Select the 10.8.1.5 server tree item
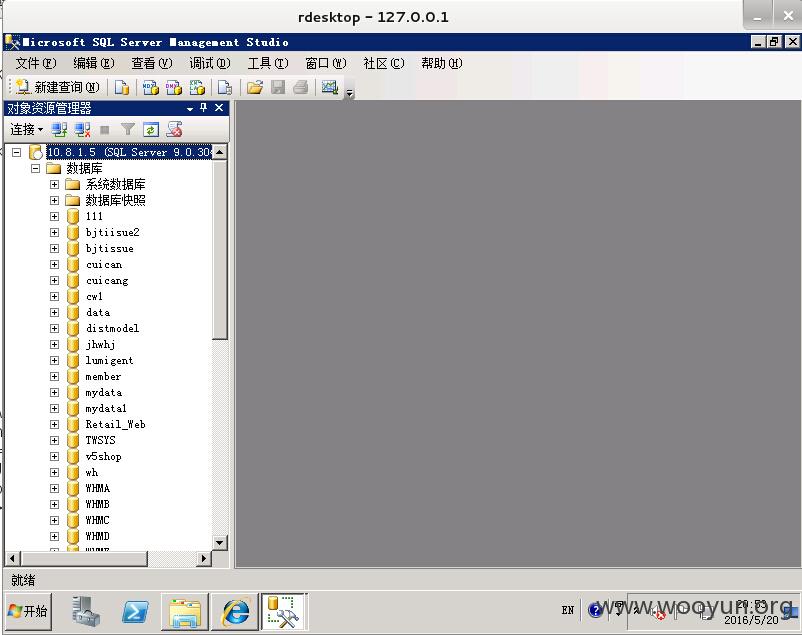Screen dimensions: 802x635 [x=129, y=152]
